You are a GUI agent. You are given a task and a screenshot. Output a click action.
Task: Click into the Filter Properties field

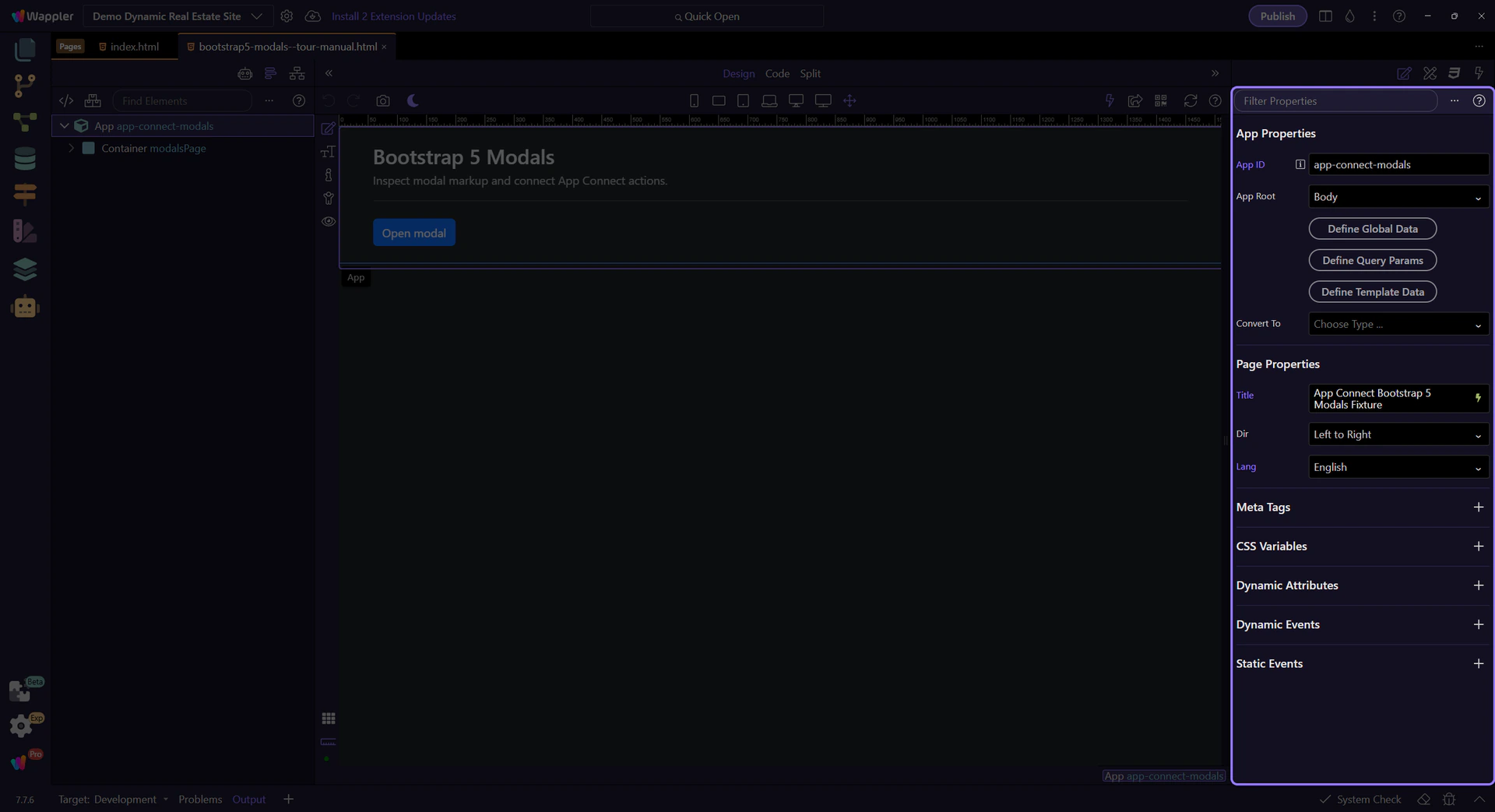click(1335, 101)
